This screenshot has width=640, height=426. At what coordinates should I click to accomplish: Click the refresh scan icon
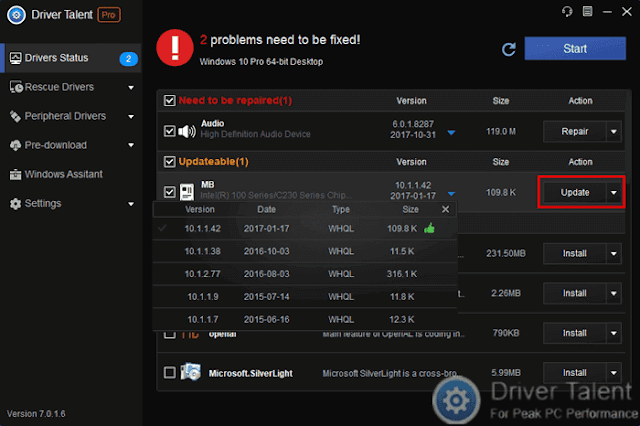coord(509,49)
